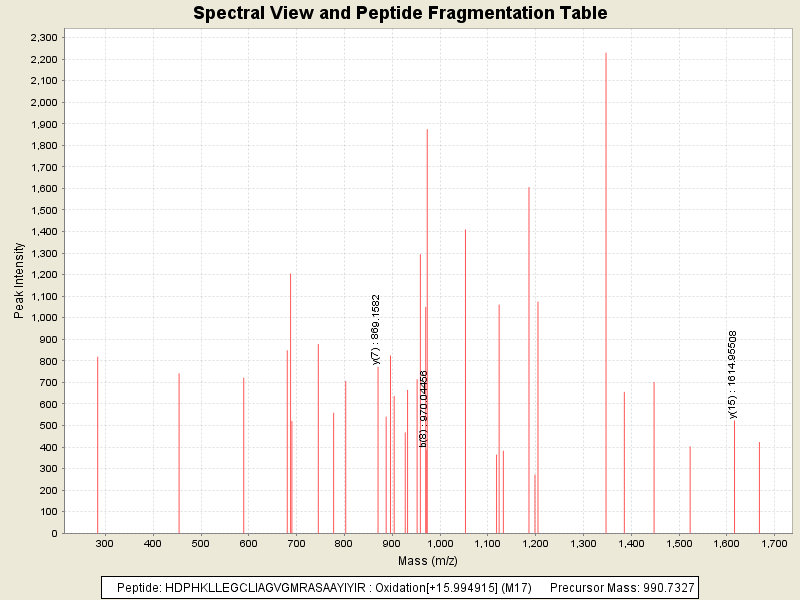Select the b(8) : 970.04456 annotation label

coord(424,408)
